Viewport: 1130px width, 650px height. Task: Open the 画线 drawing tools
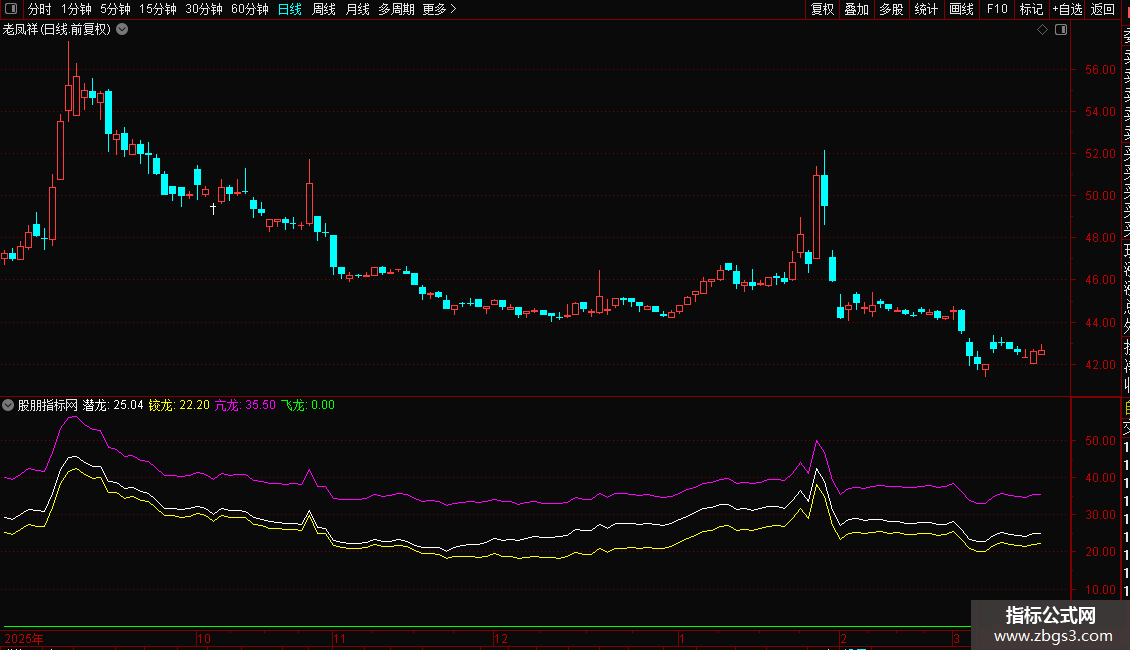click(x=961, y=9)
